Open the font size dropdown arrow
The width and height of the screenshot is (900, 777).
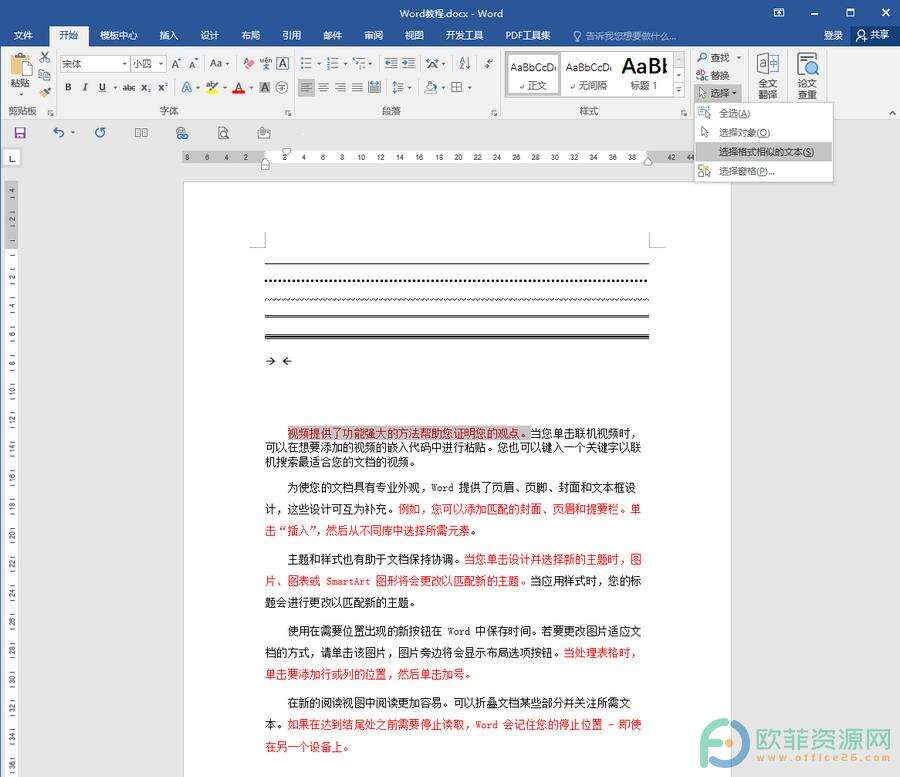161,64
